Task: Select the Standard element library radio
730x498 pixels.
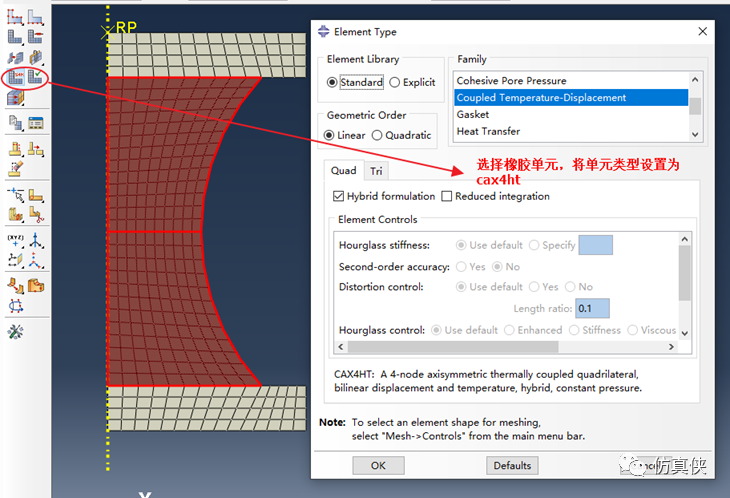Action: pyautogui.click(x=331, y=82)
